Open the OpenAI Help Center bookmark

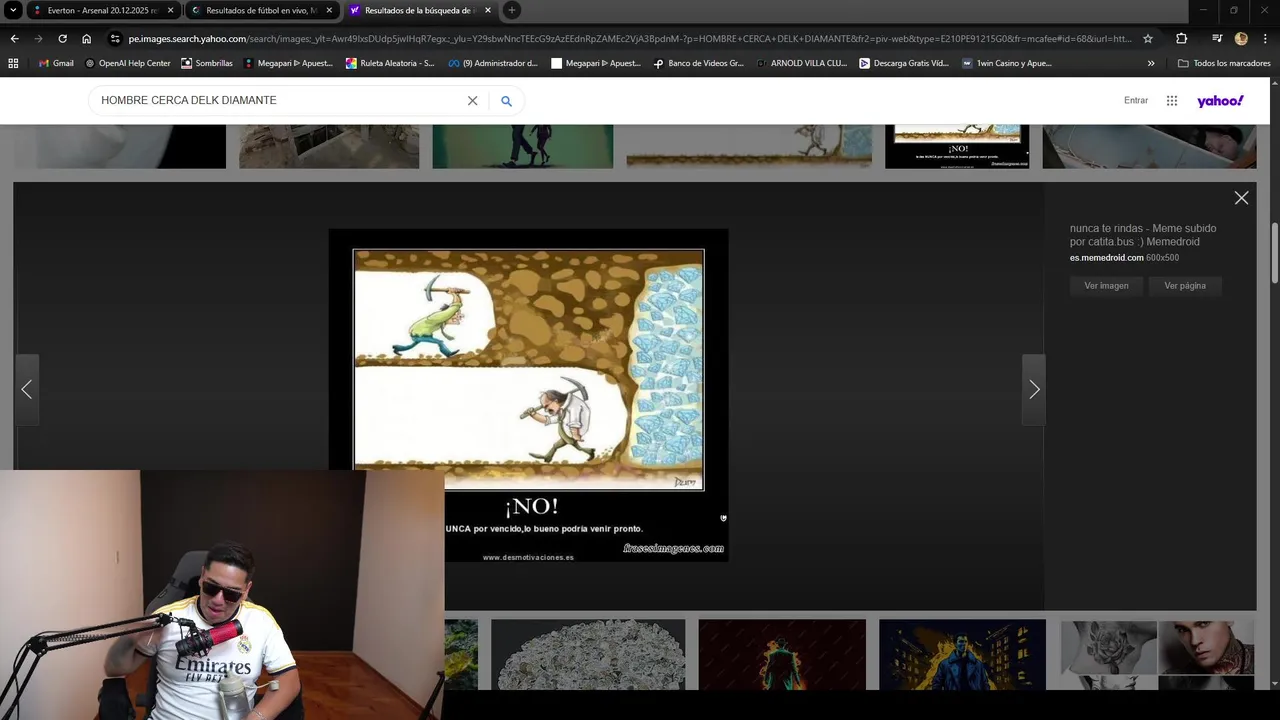point(128,63)
